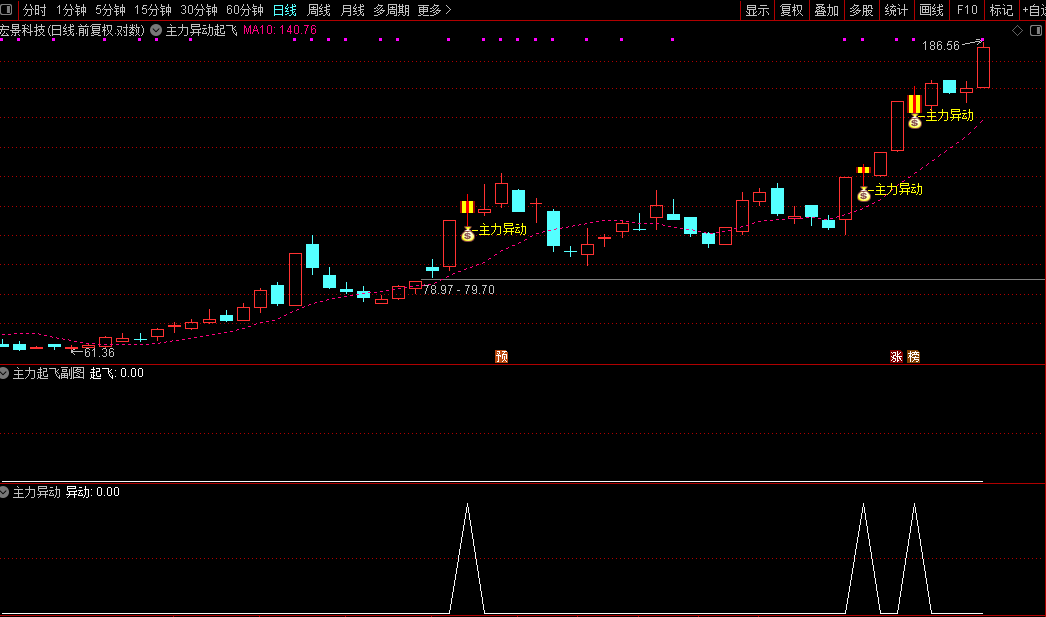Toggle the right side panel icon
1046x617 pixels.
[1036, 31]
